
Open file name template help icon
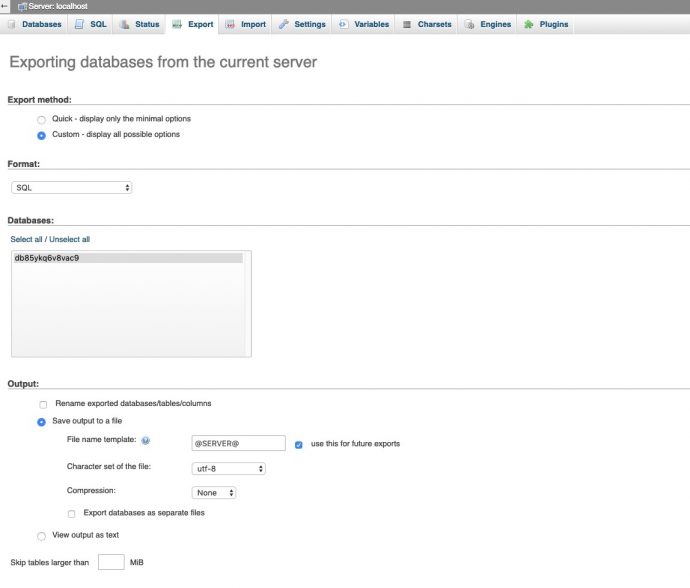pyautogui.click(x=146, y=440)
